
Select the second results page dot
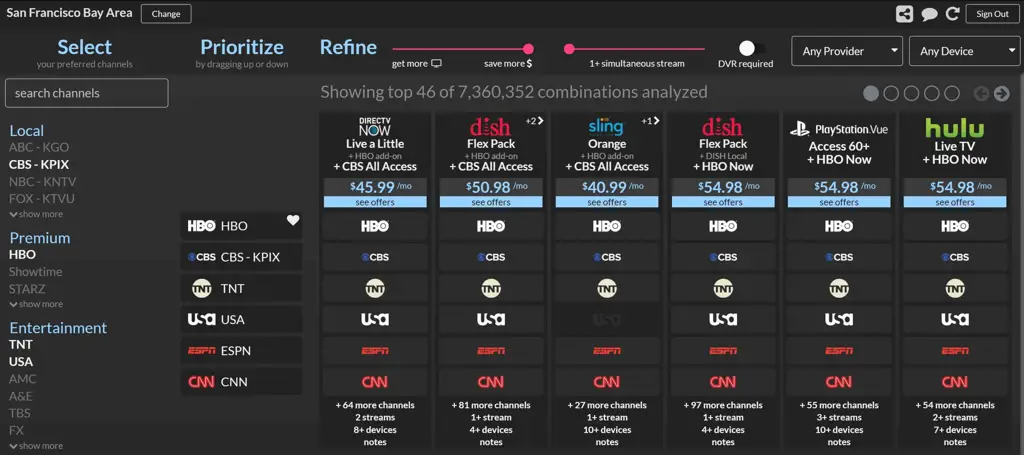pyautogui.click(x=891, y=93)
